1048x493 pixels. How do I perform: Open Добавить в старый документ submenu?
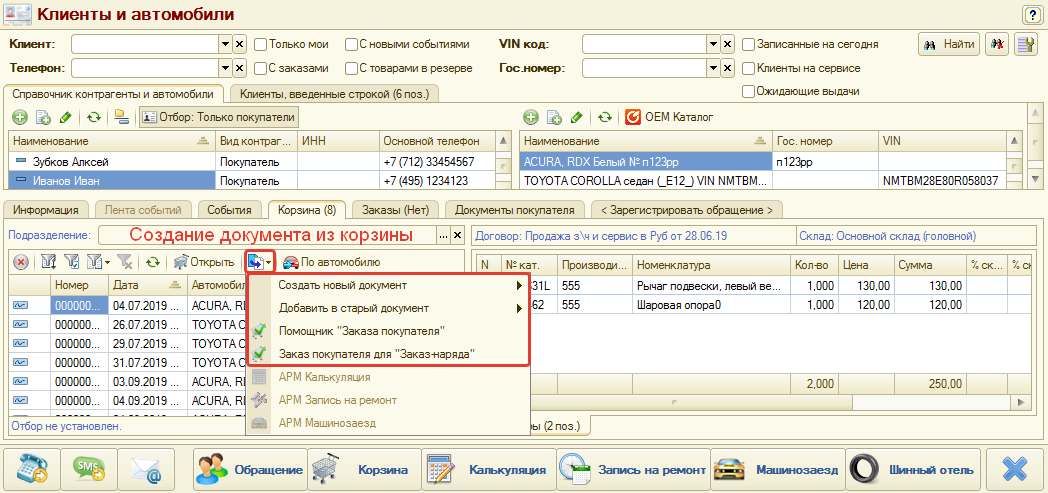[x=388, y=309]
